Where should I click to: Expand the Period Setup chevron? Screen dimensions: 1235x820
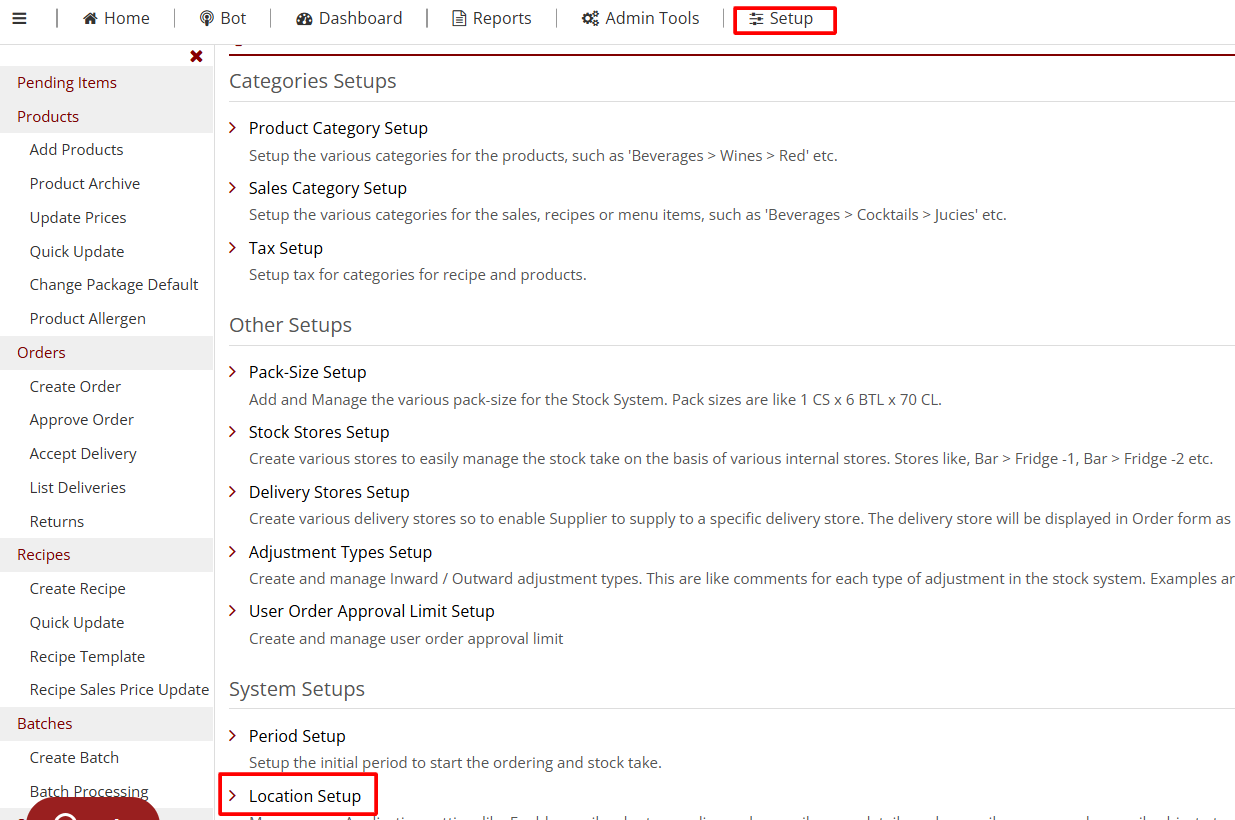point(233,735)
